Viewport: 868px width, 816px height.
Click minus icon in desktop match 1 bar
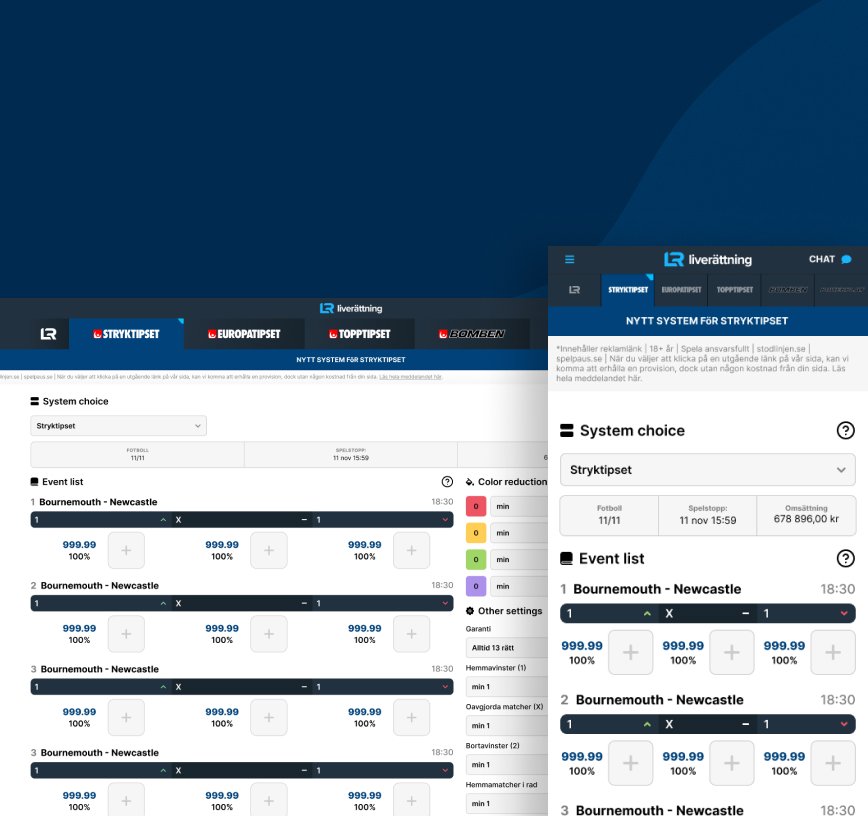(x=304, y=520)
